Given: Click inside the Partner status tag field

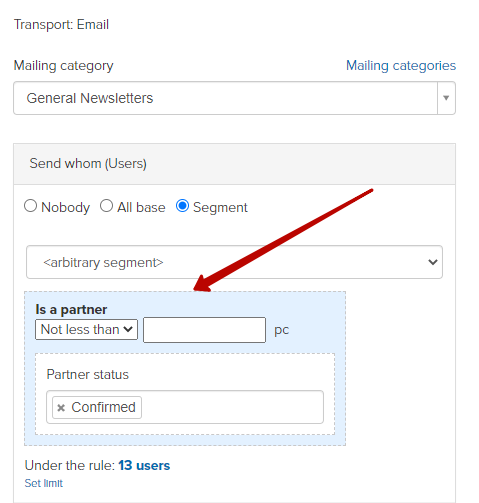Looking at the screenshot, I should (x=232, y=407).
